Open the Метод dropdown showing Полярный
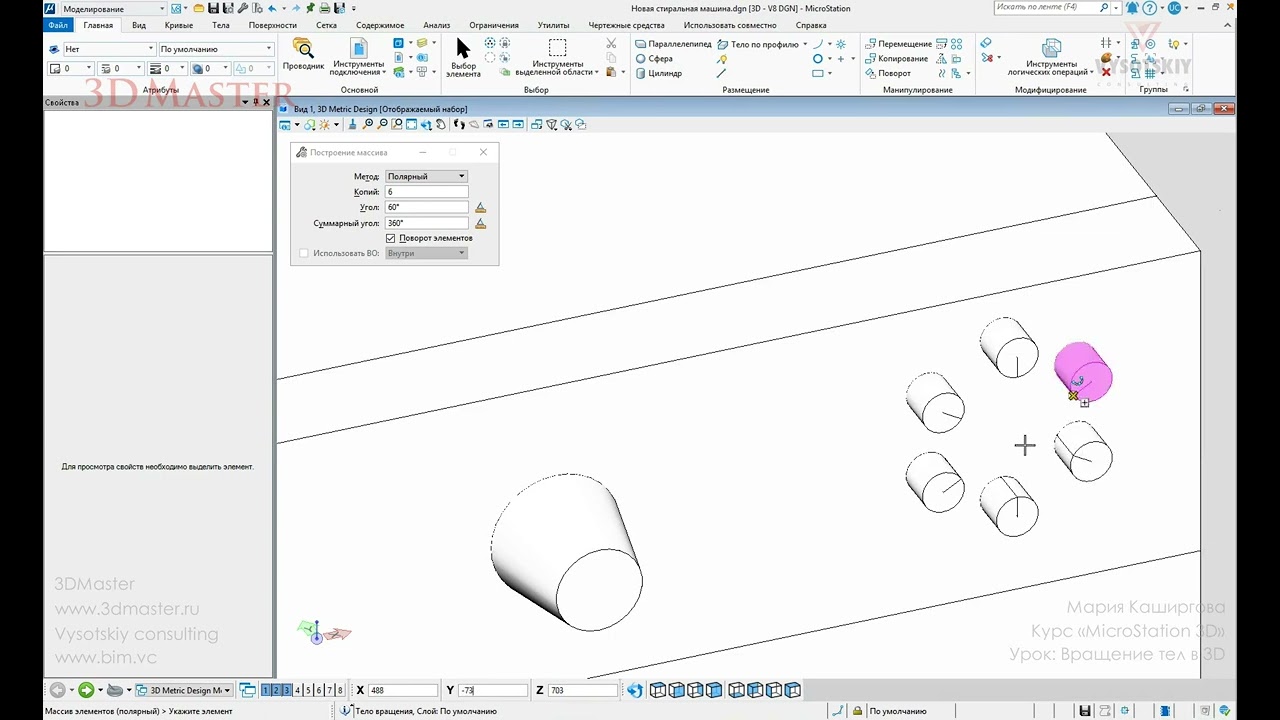 pyautogui.click(x=427, y=176)
